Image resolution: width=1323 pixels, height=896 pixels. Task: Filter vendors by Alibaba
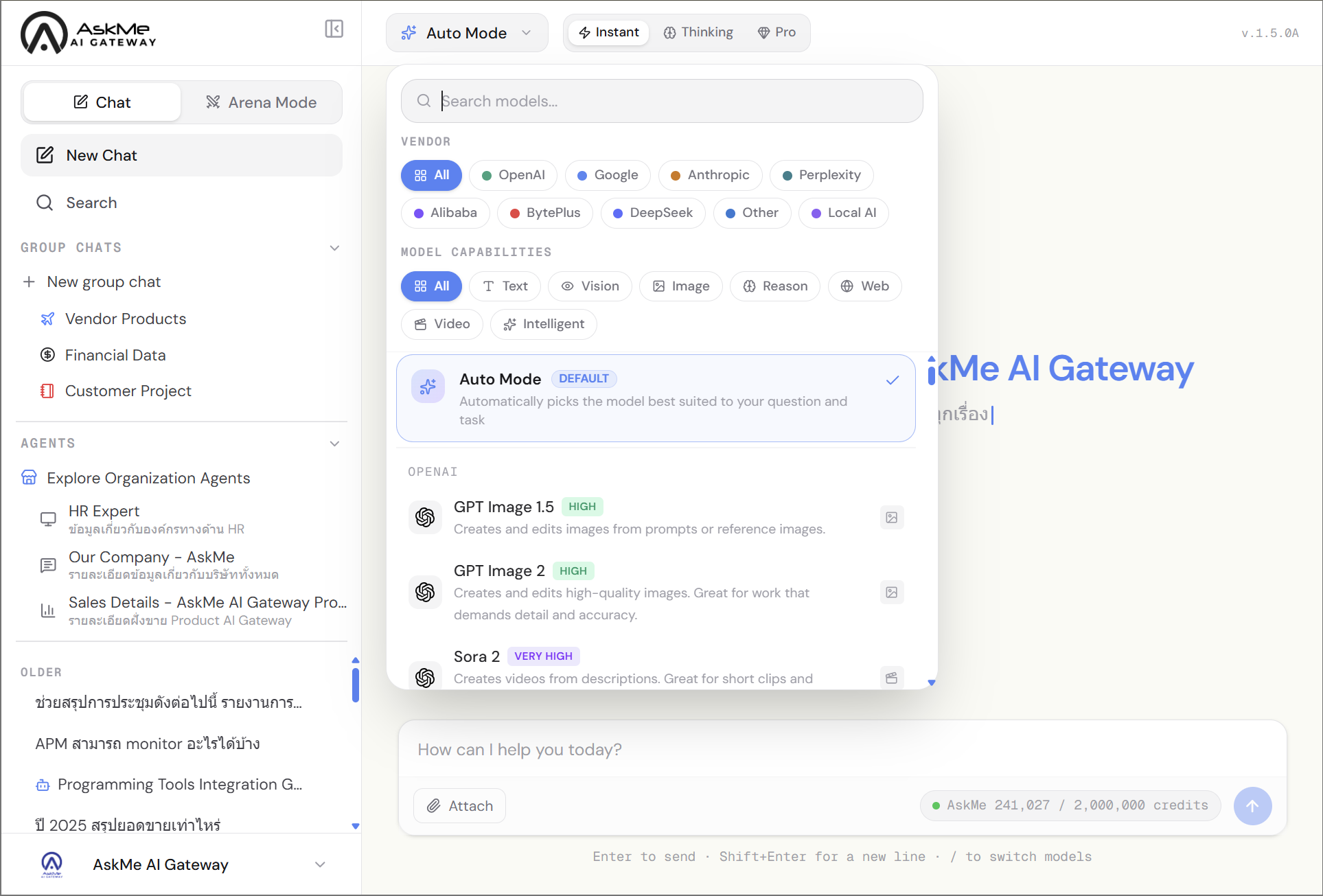pyautogui.click(x=445, y=213)
